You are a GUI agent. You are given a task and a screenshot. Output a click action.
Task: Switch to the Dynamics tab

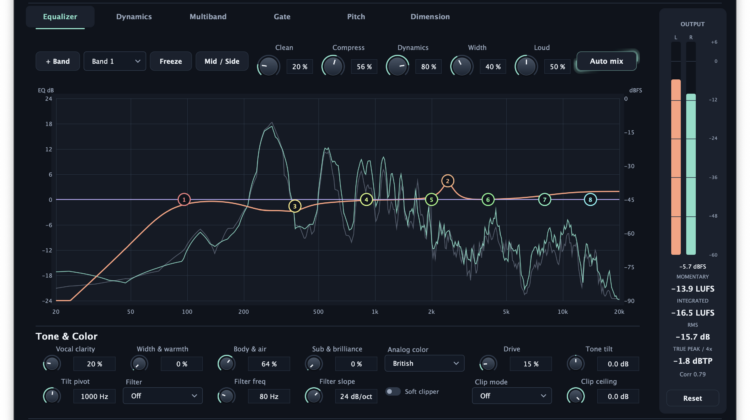click(x=134, y=17)
